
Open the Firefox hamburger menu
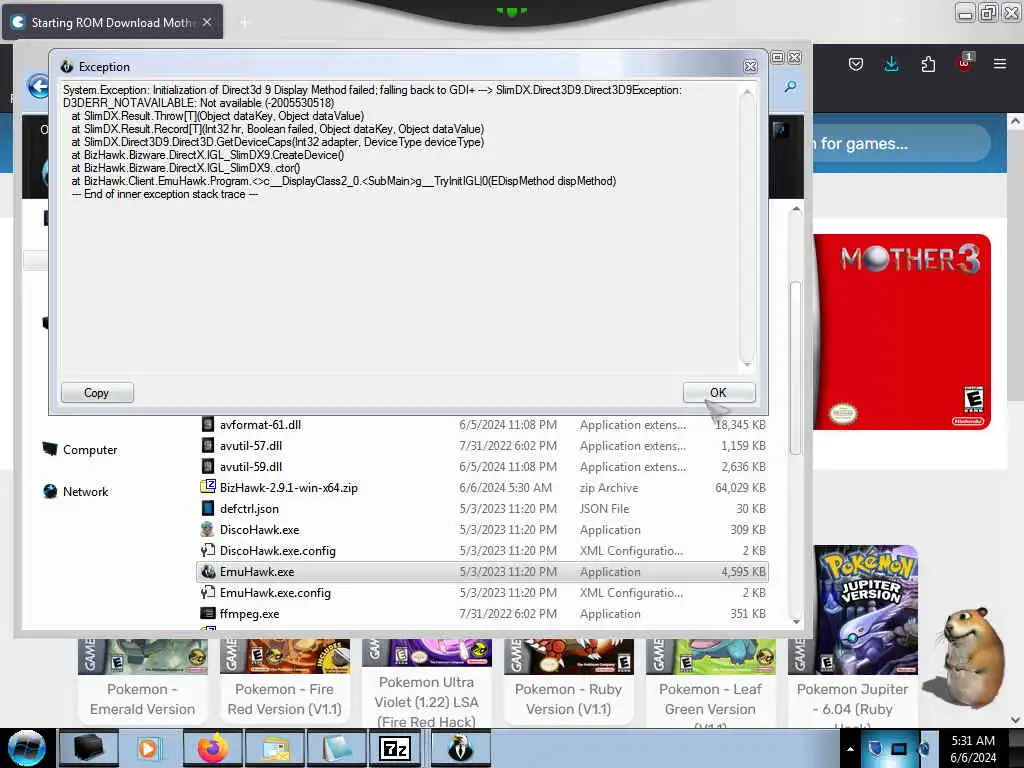(1000, 64)
